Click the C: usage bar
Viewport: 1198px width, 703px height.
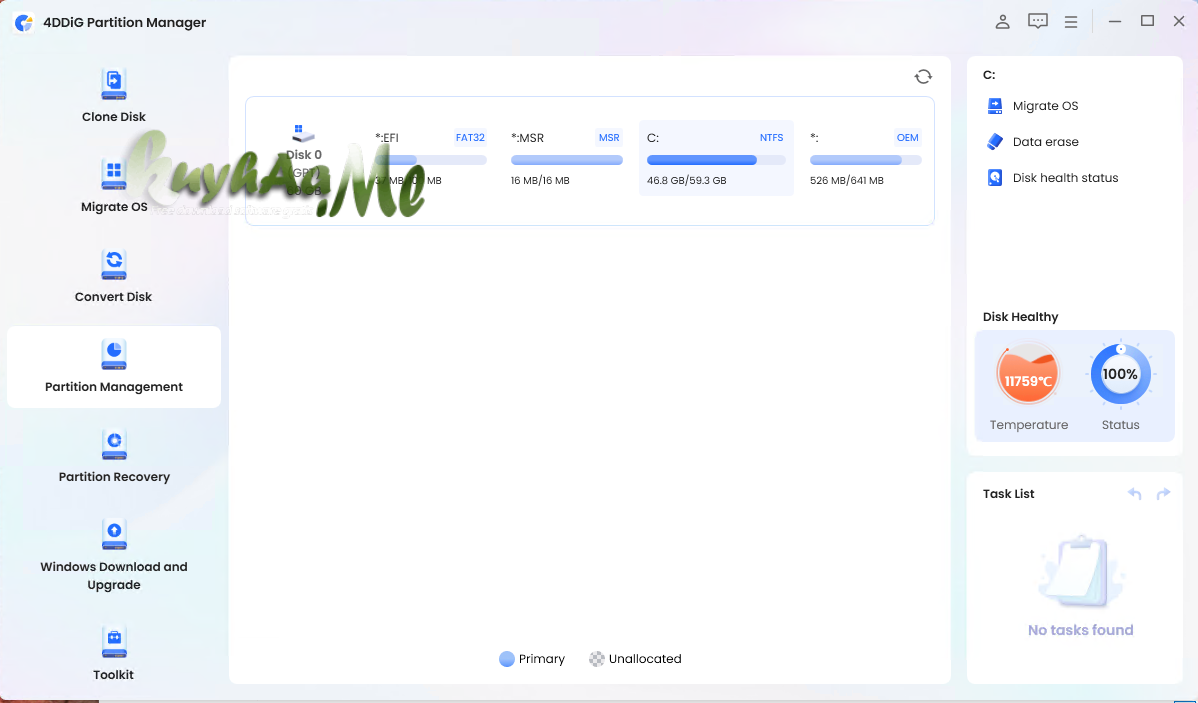[x=716, y=160]
